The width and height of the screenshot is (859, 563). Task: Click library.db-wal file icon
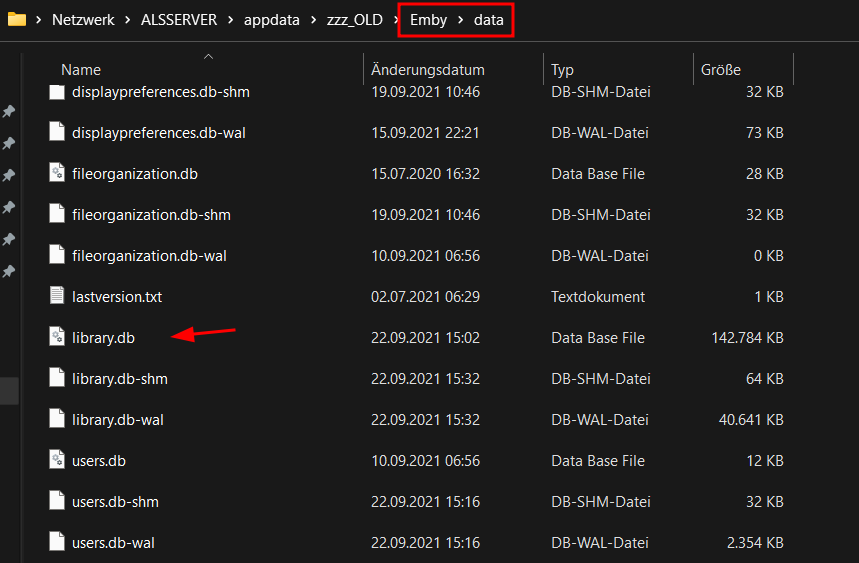57,420
